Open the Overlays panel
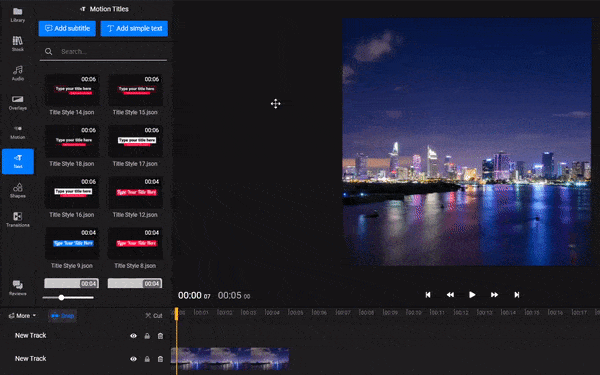 coord(18,103)
